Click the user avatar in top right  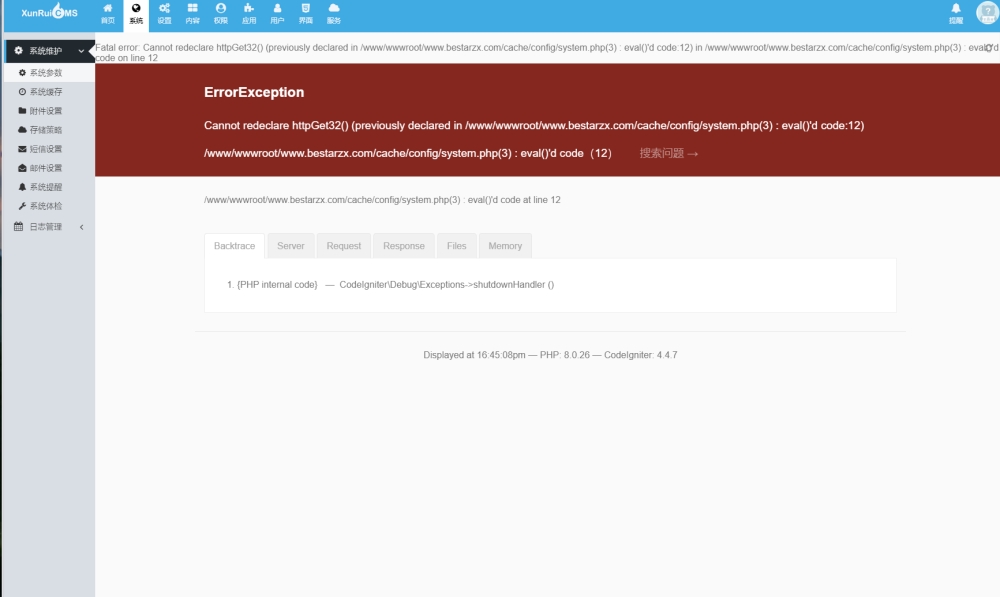[985, 12]
